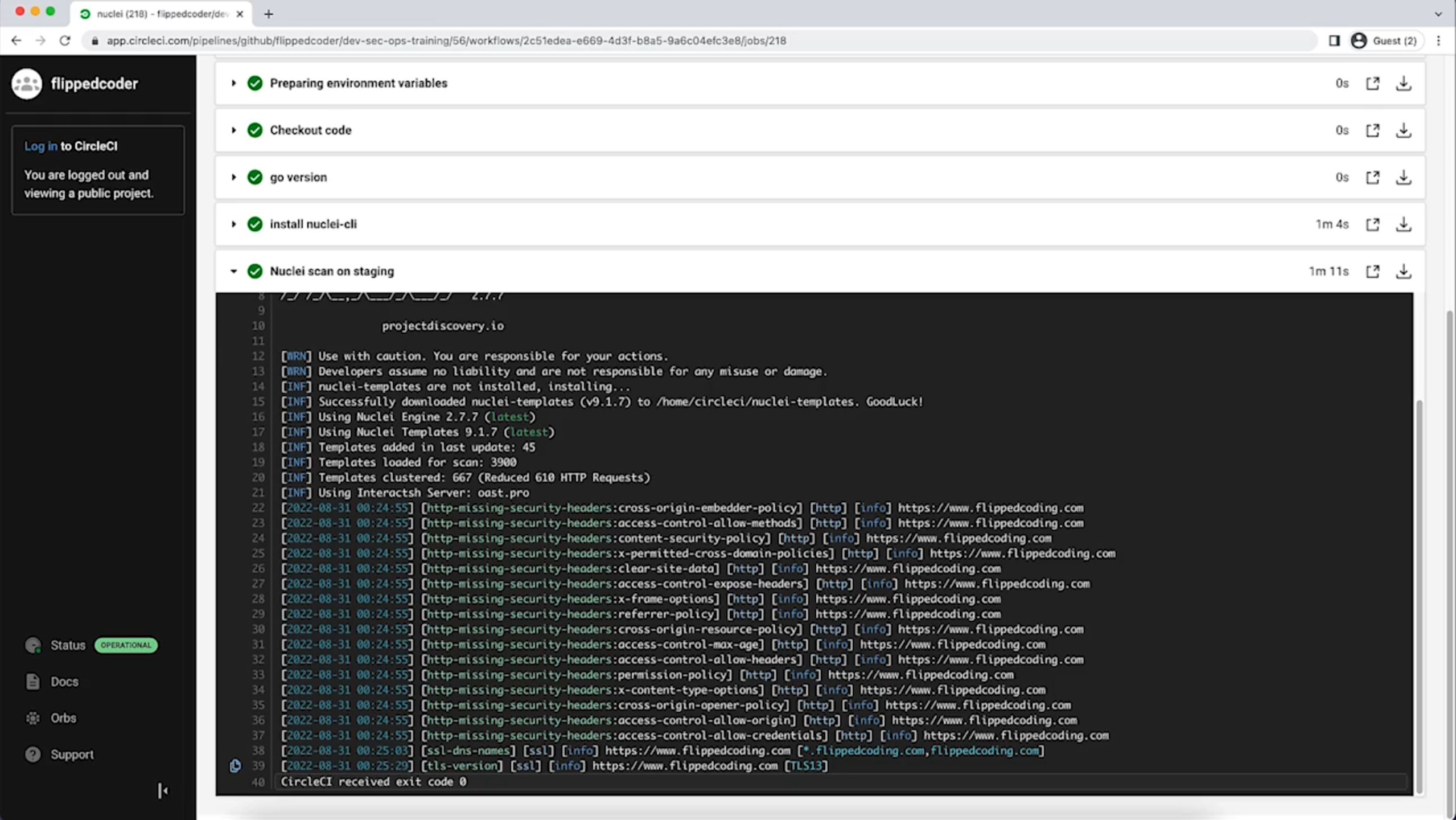The height and width of the screenshot is (820, 1456).
Task: Copy log output with clipboard icon
Action: coord(235,765)
